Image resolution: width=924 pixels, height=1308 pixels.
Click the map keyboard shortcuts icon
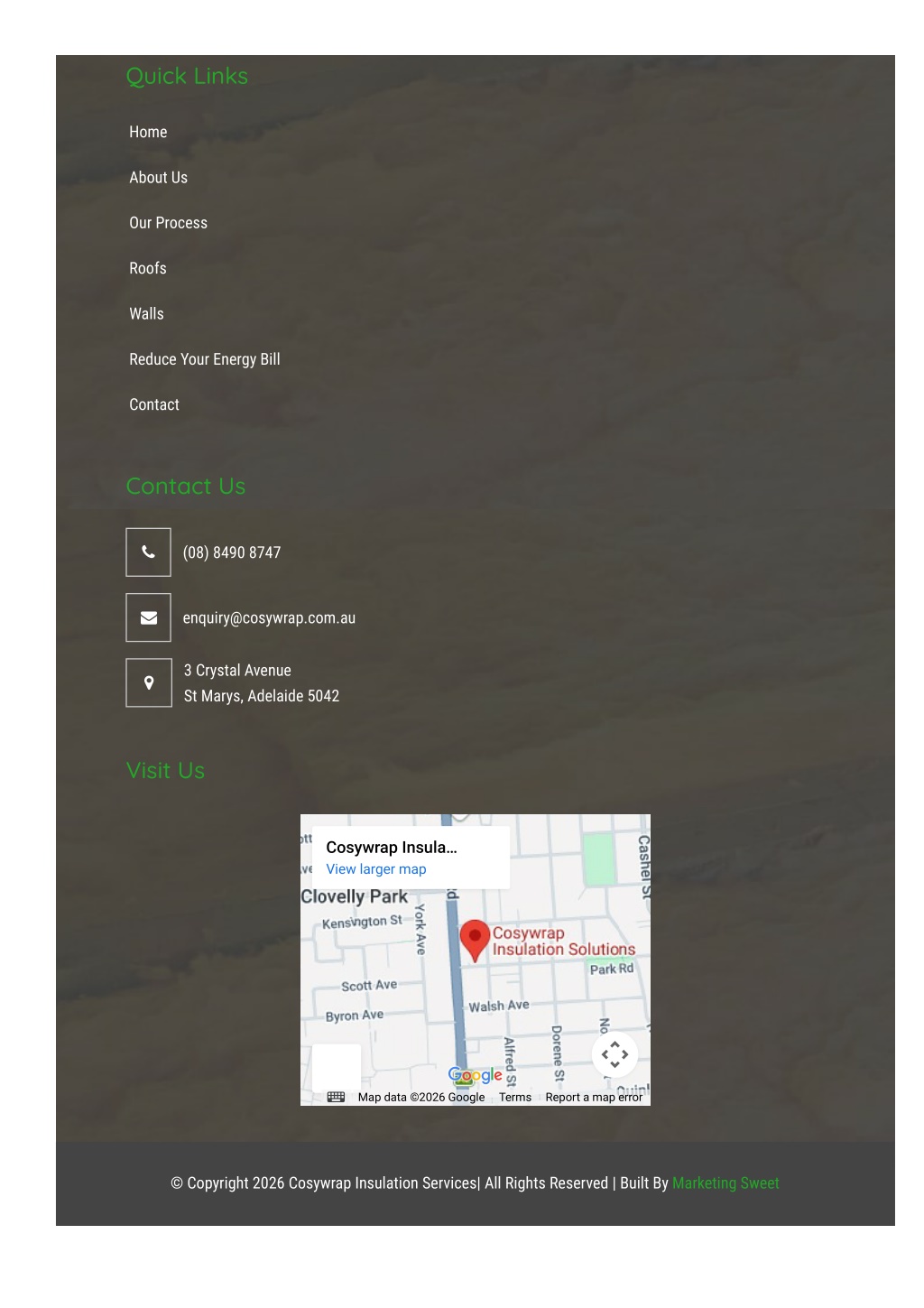[x=336, y=1097]
